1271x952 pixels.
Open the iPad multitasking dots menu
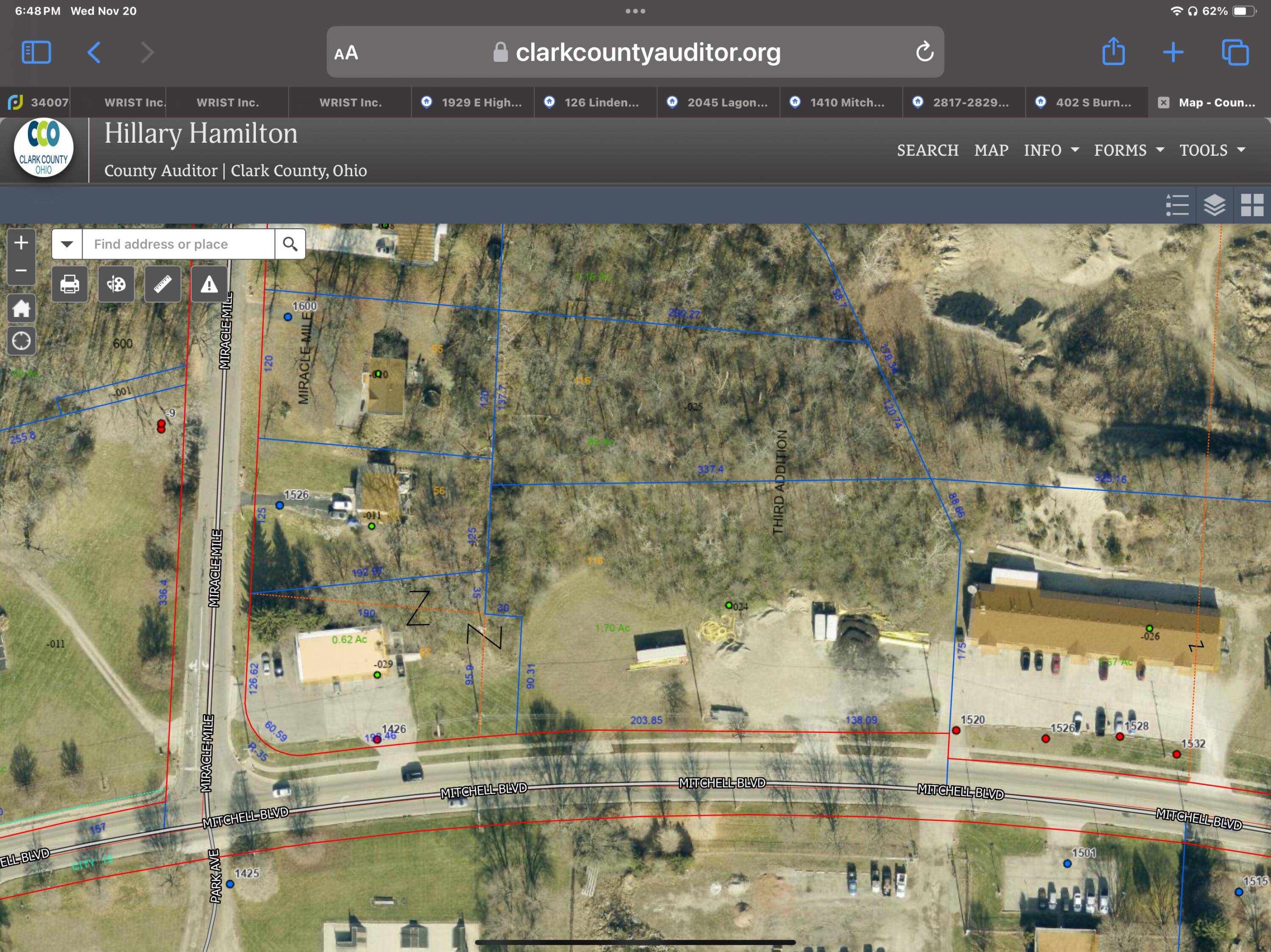point(635,11)
